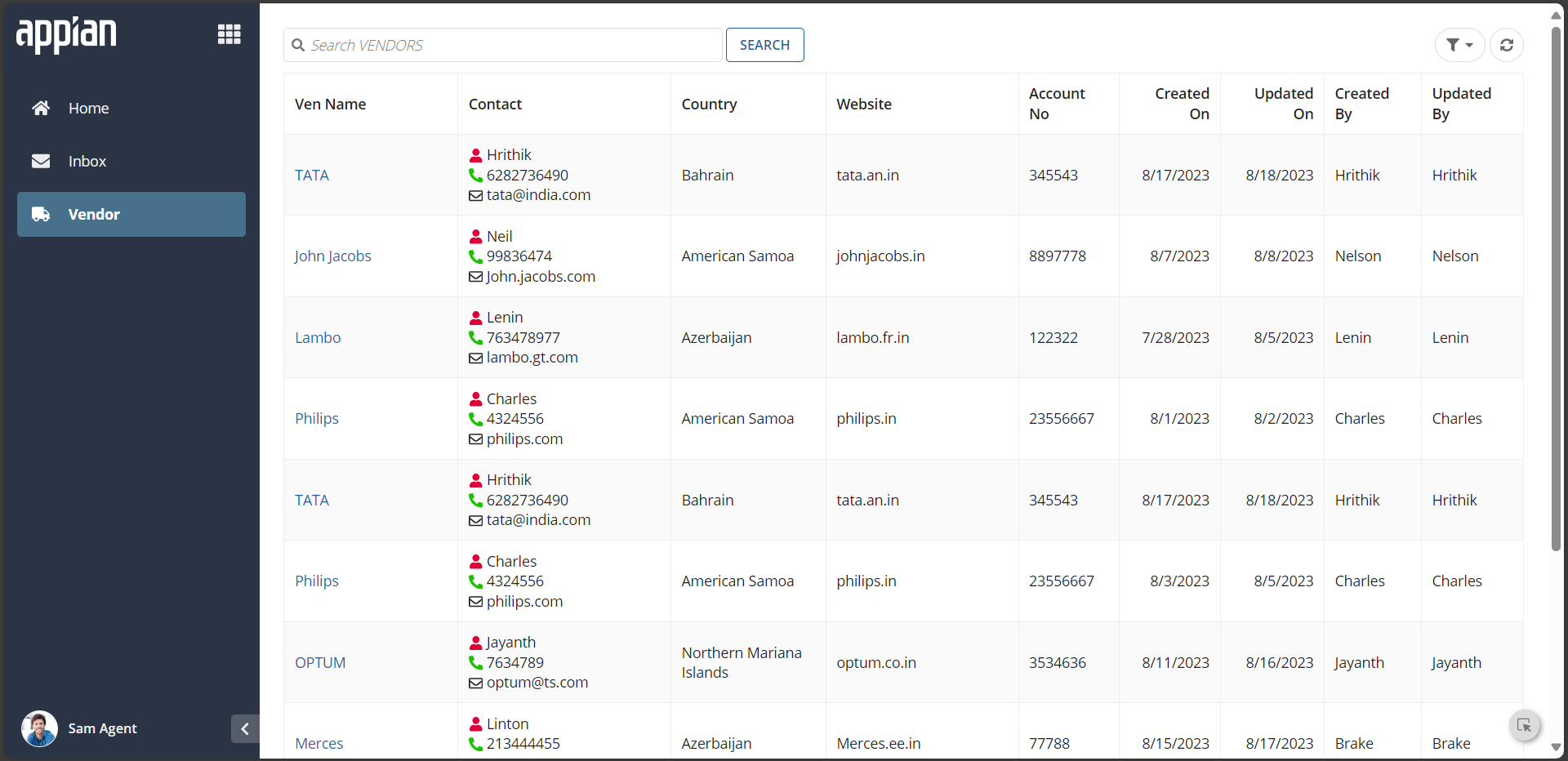Viewport: 1568px width, 761px height.
Task: Sort by Account No column header
Action: [x=1057, y=104]
